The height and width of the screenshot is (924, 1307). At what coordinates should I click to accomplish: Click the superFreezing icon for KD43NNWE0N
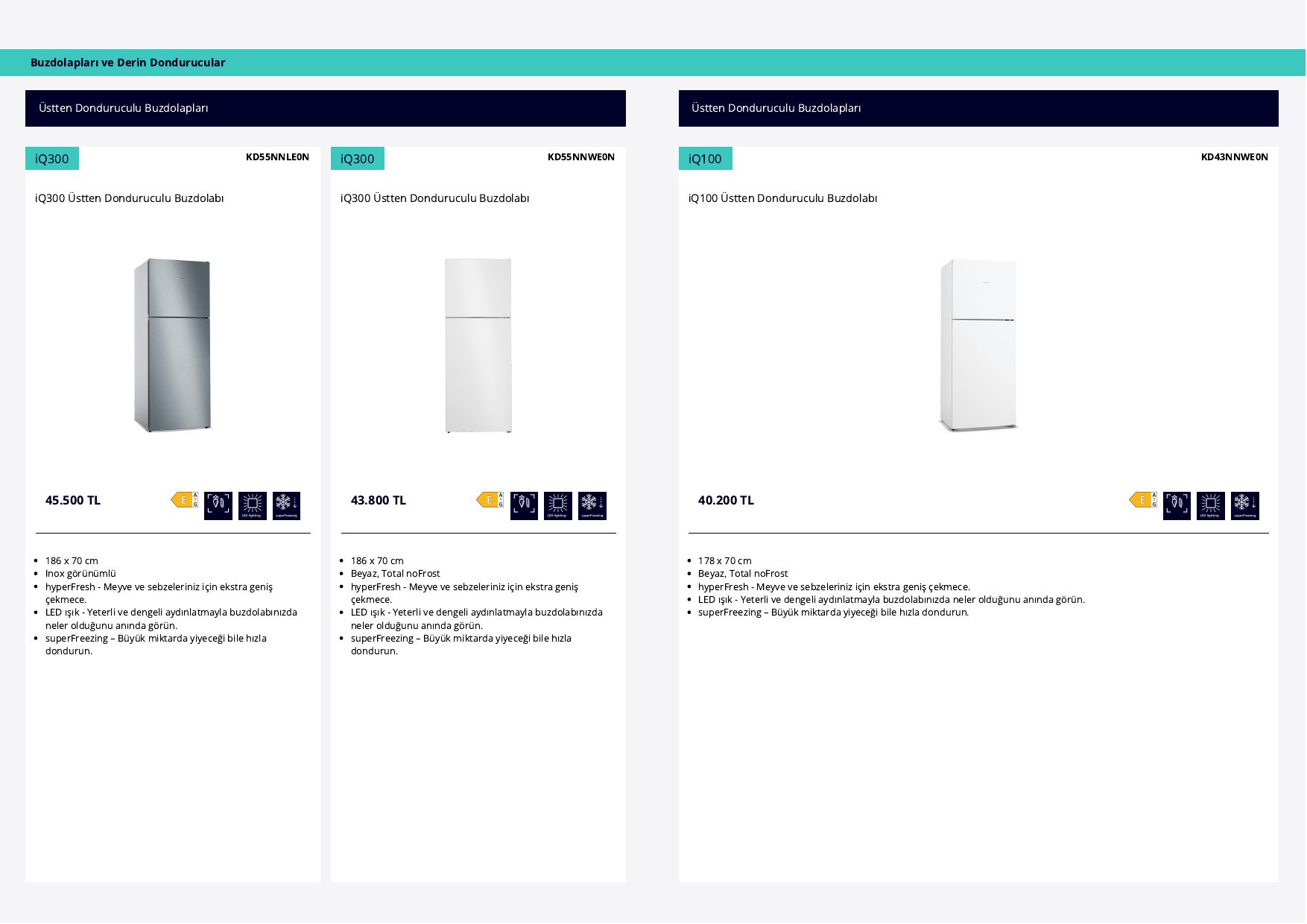pyautogui.click(x=1245, y=506)
